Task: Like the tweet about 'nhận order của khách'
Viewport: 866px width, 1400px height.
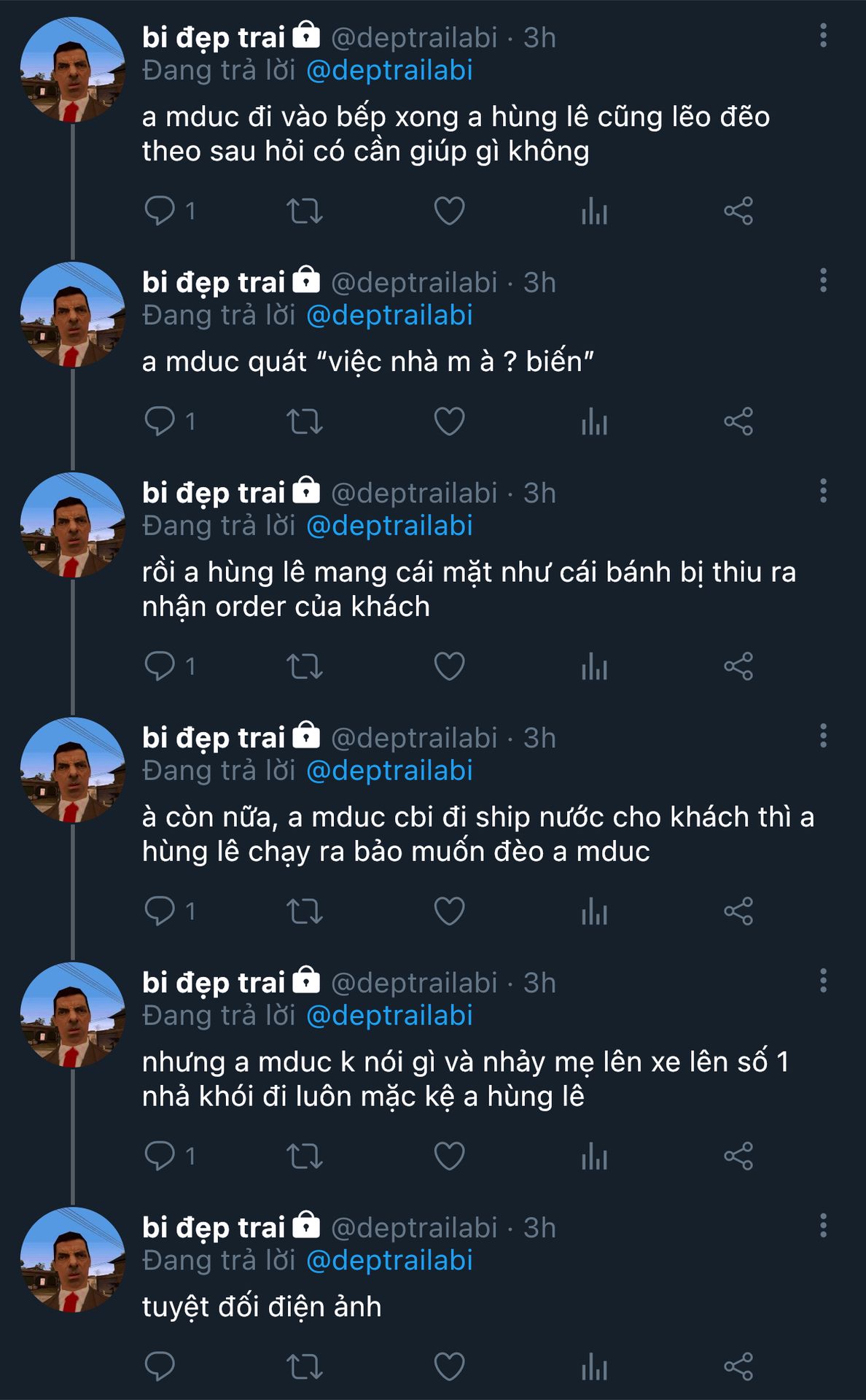Action: pyautogui.click(x=449, y=666)
